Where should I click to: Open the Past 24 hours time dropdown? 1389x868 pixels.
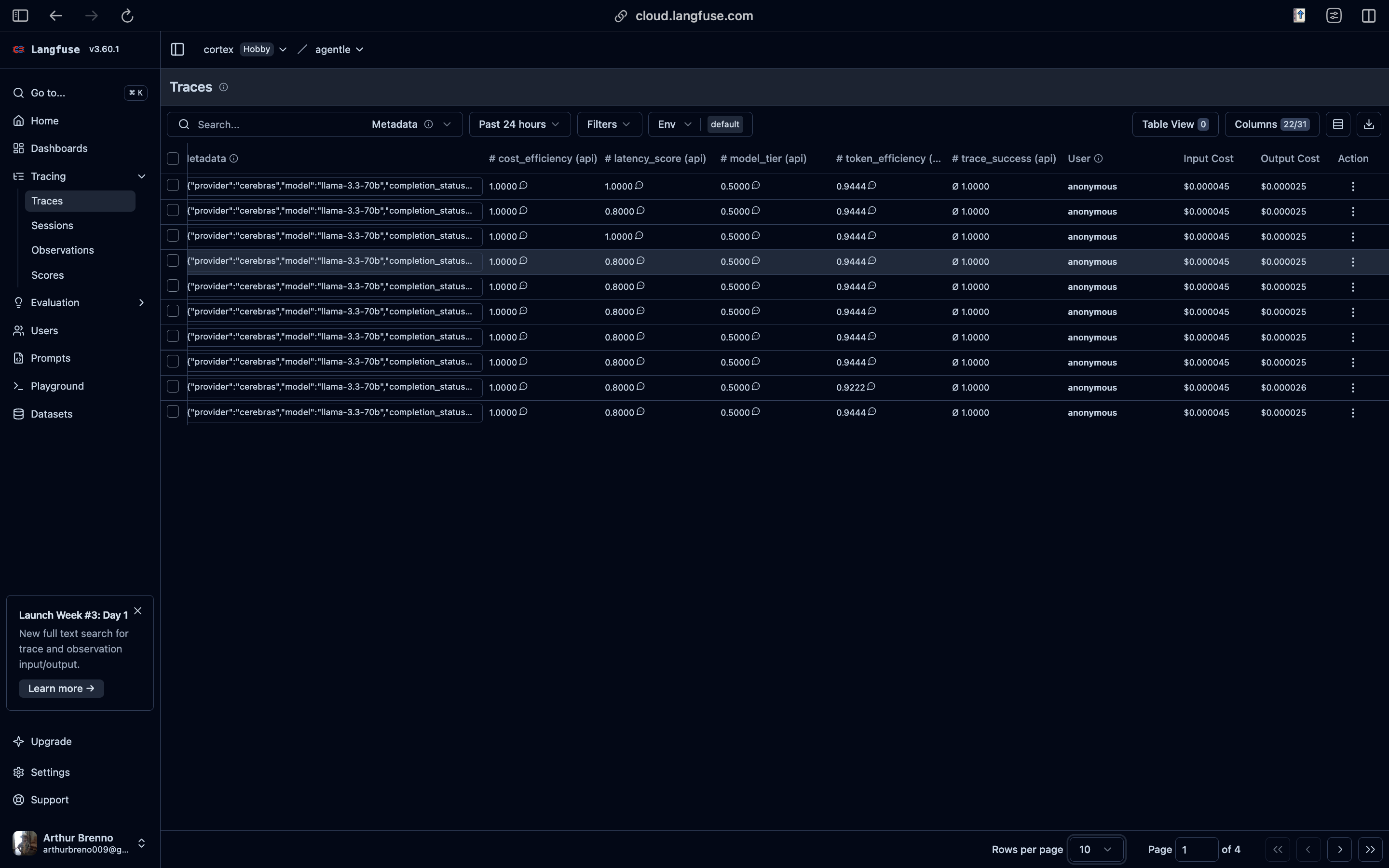coord(519,124)
